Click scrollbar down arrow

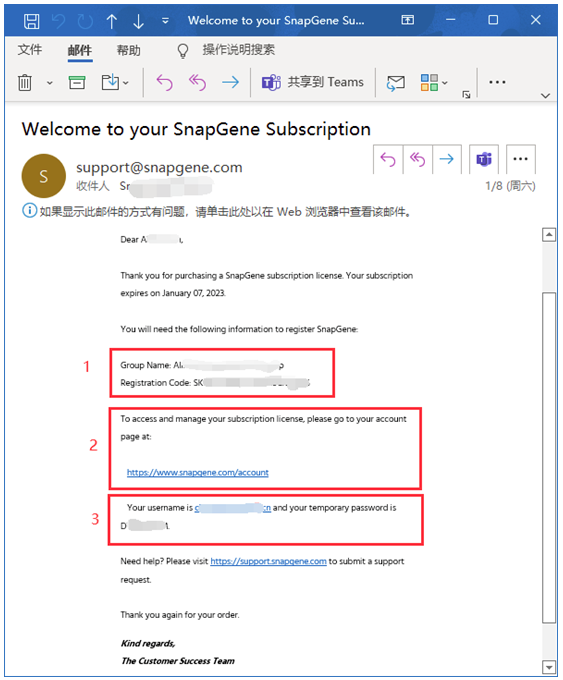click(x=549, y=667)
